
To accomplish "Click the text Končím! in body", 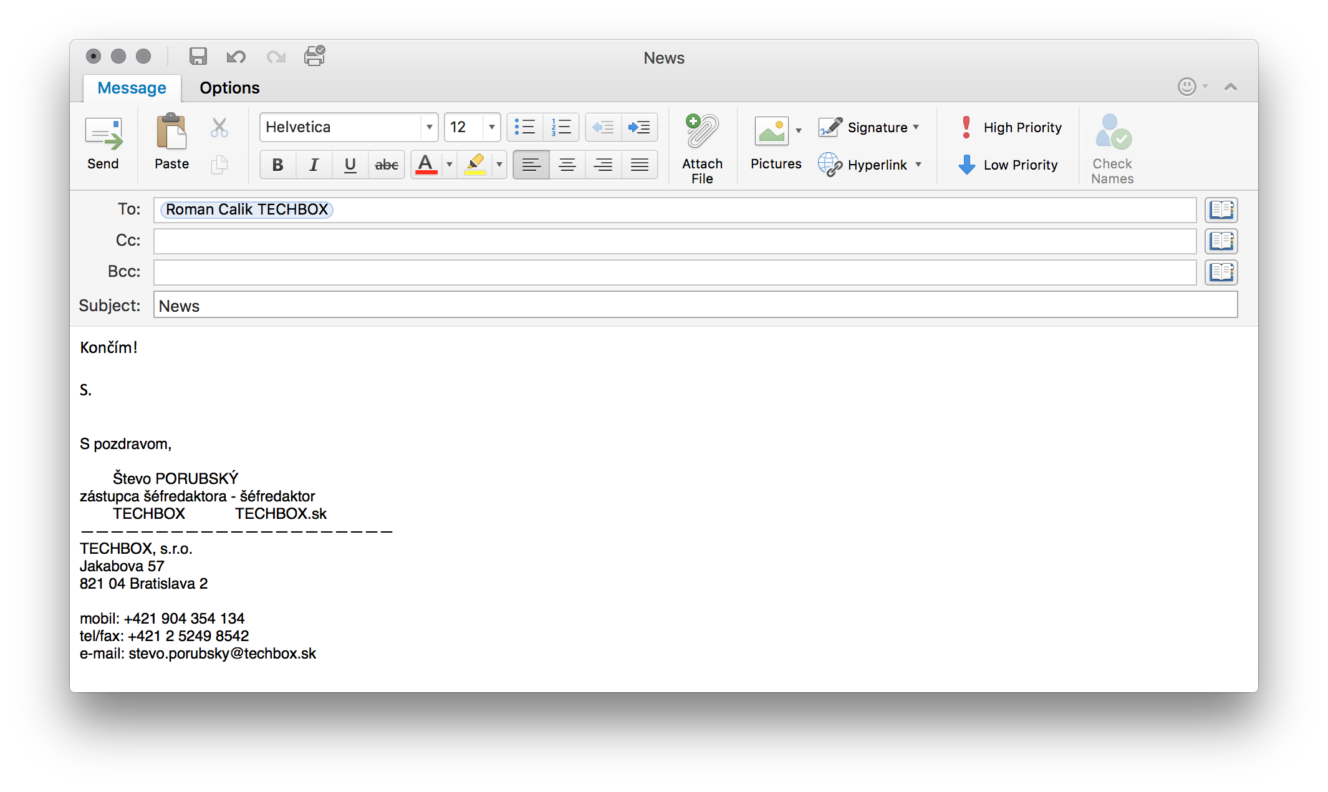I will coord(109,348).
